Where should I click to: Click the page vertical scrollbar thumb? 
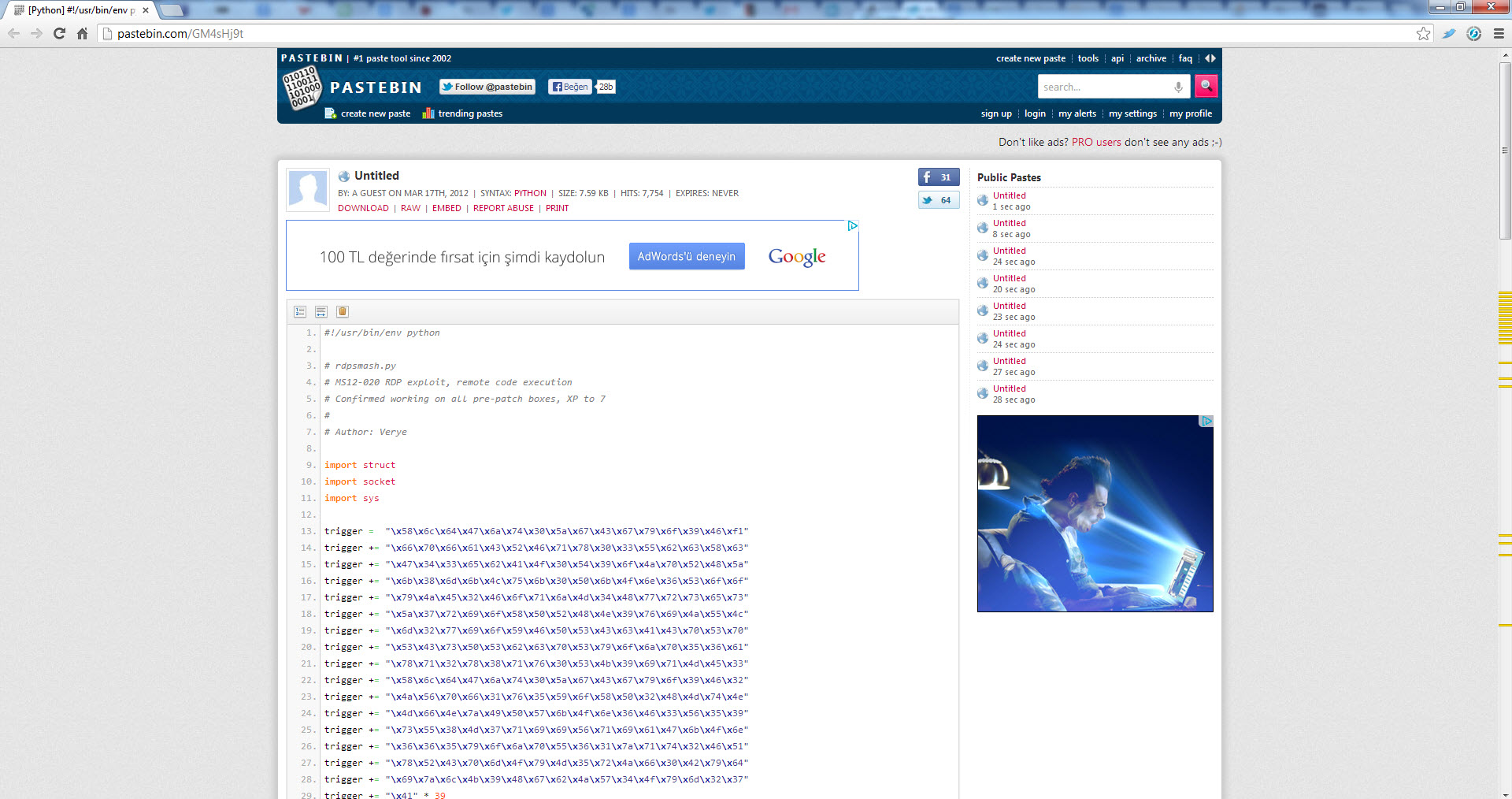tap(1505, 150)
